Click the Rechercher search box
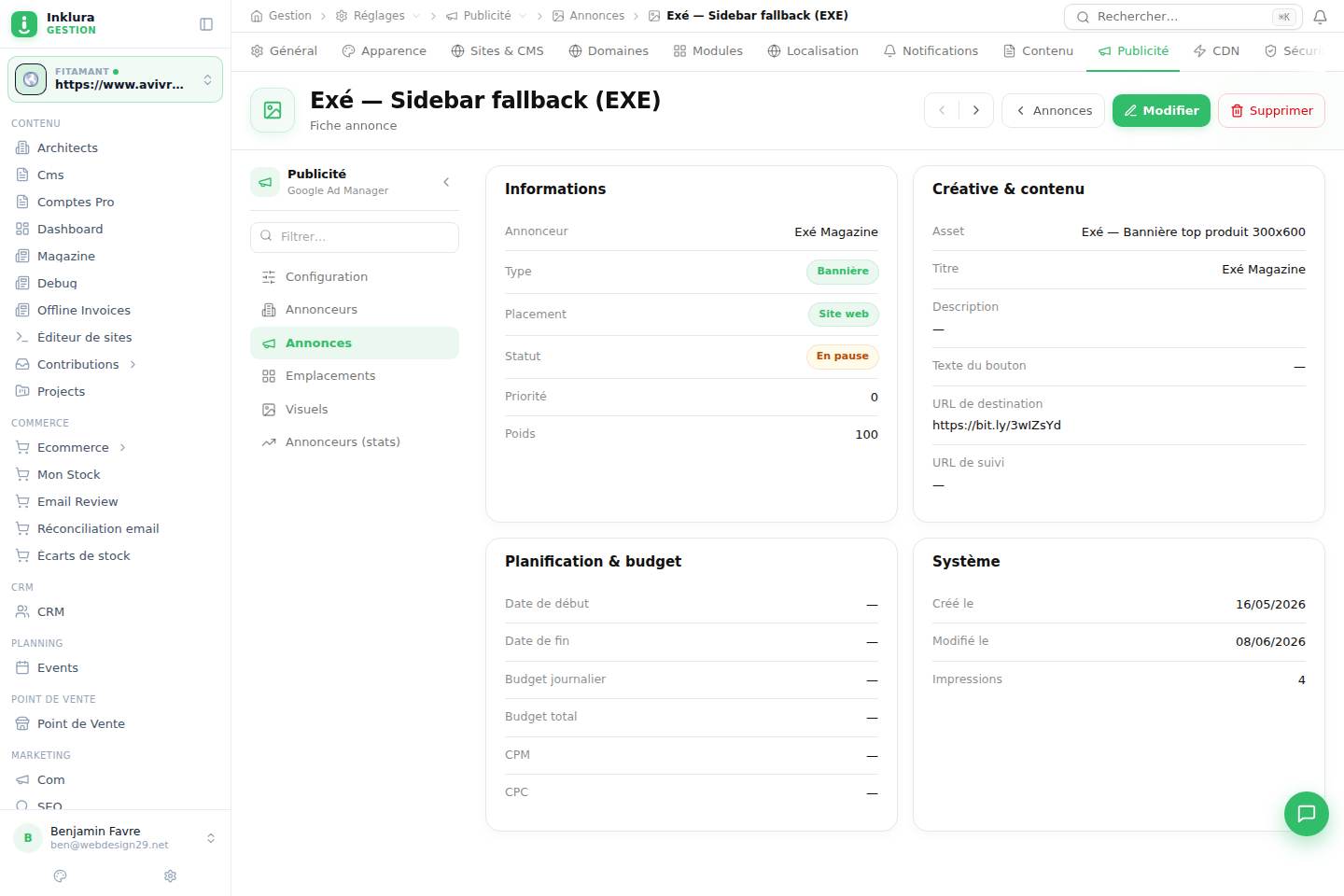1344x896 pixels. (1183, 17)
